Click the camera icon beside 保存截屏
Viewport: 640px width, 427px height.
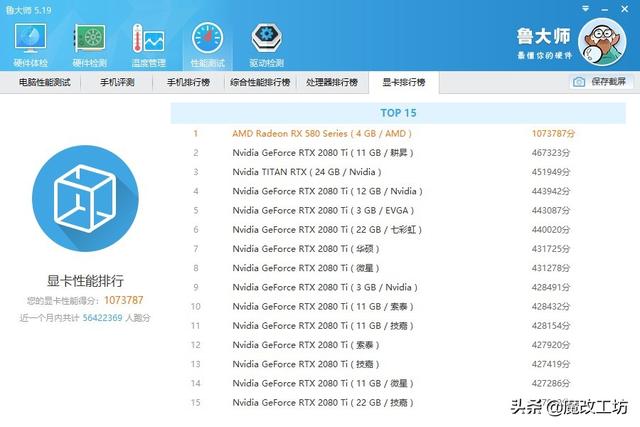tap(579, 82)
